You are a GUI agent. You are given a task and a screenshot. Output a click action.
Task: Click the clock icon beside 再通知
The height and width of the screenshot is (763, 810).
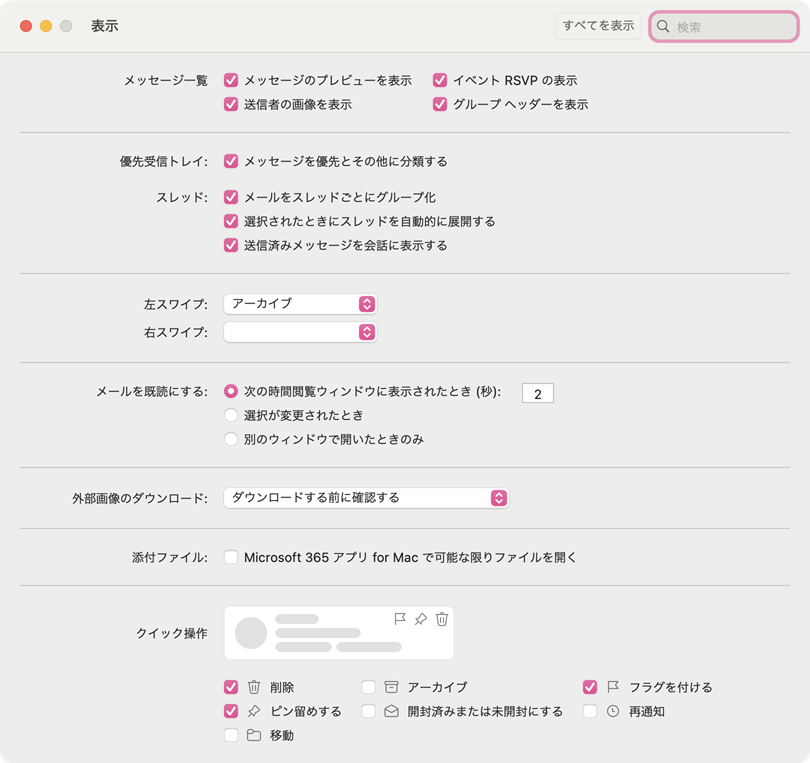point(613,712)
